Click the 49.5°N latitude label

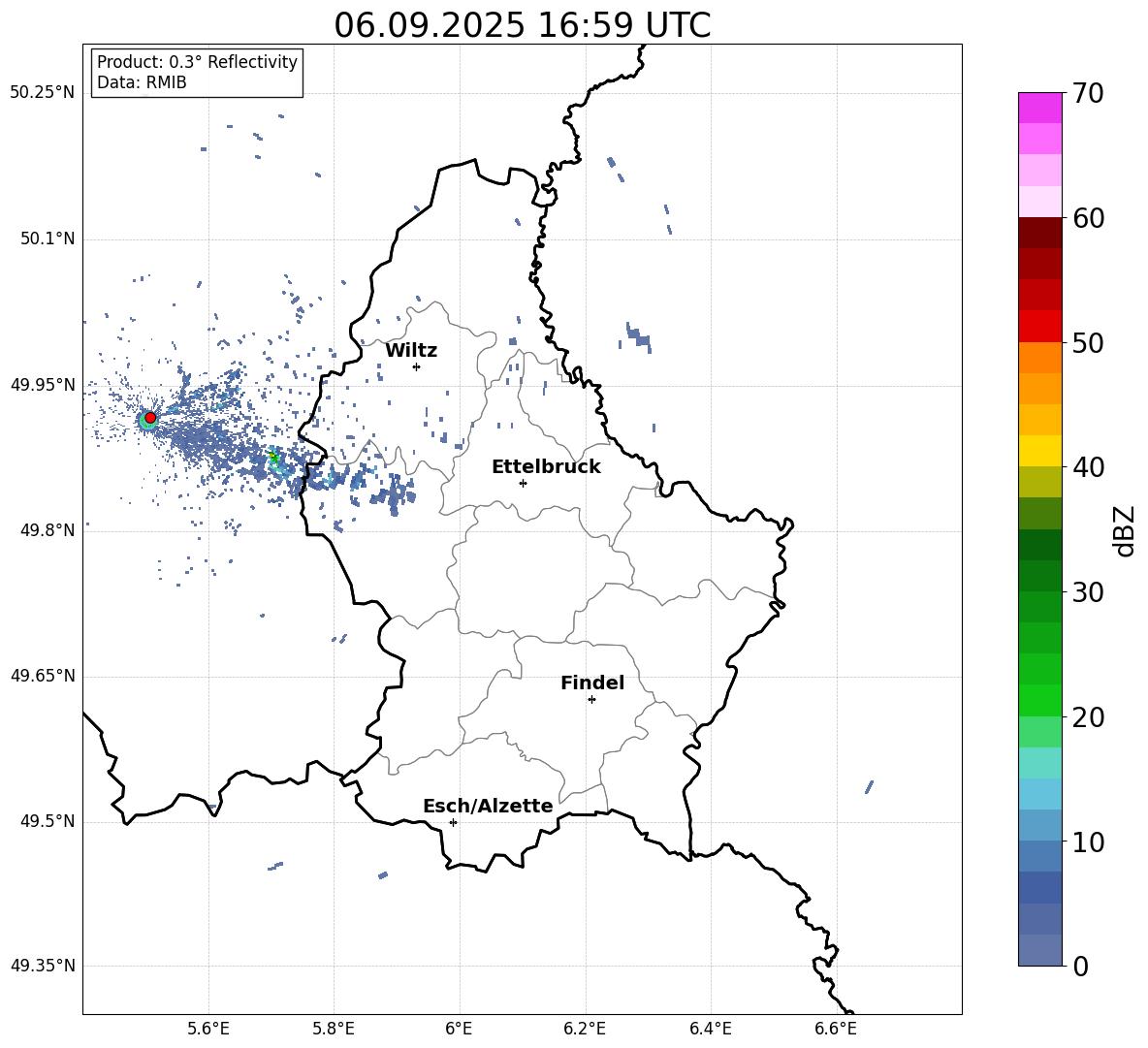[48, 821]
